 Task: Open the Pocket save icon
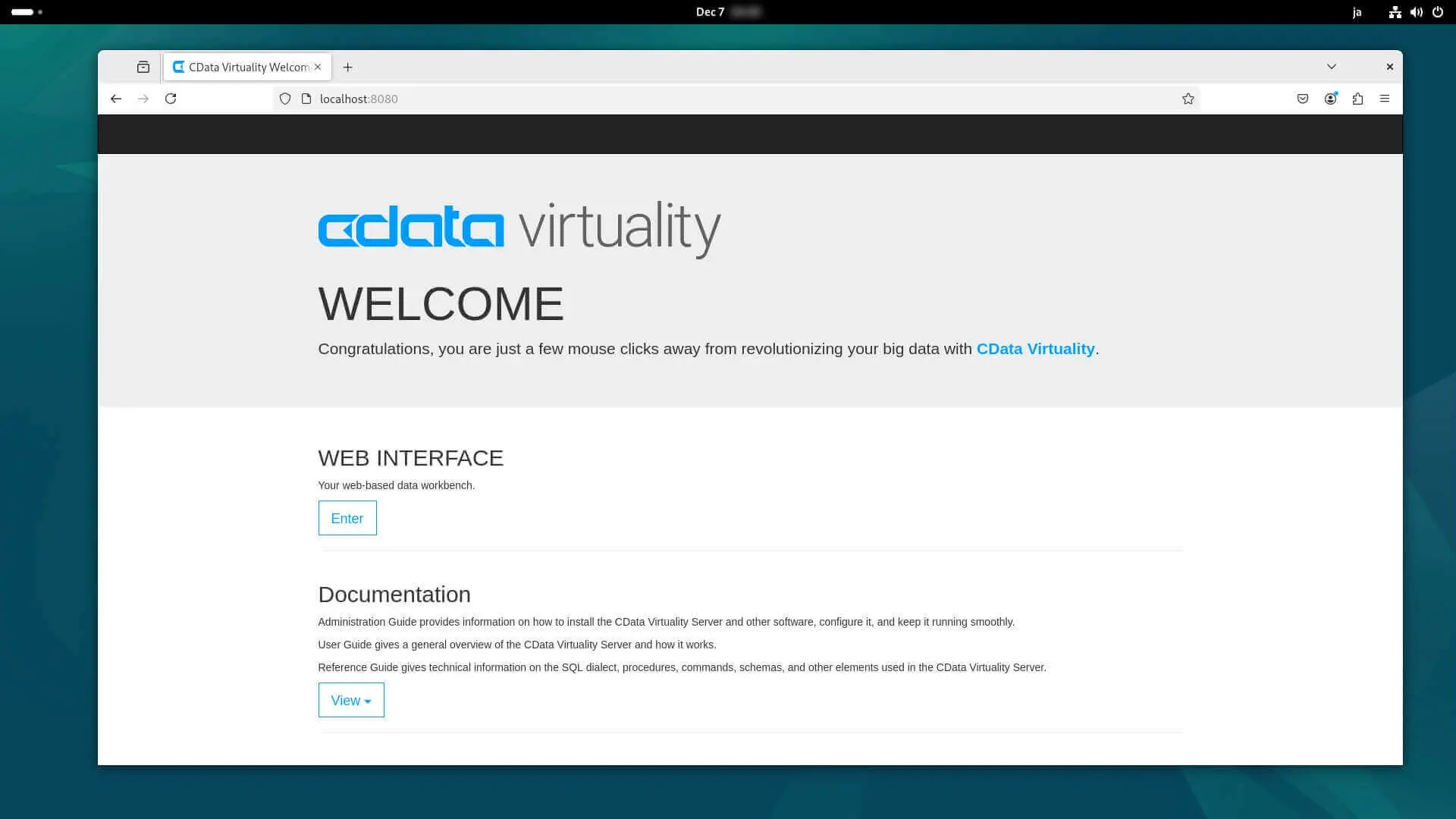1302,99
